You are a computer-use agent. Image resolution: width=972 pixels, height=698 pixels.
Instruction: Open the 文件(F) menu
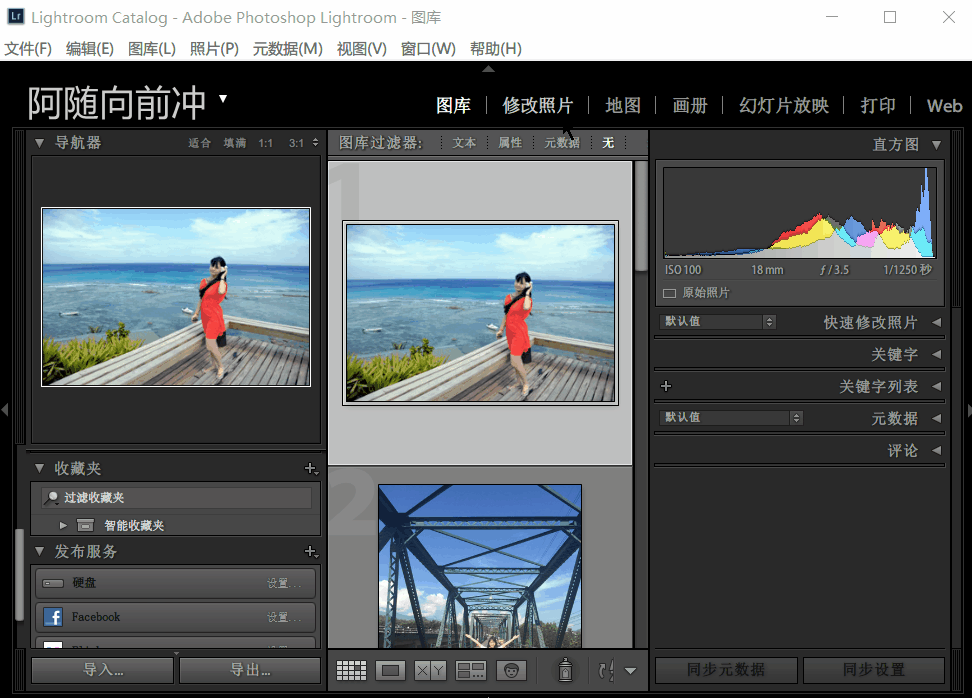coord(28,49)
